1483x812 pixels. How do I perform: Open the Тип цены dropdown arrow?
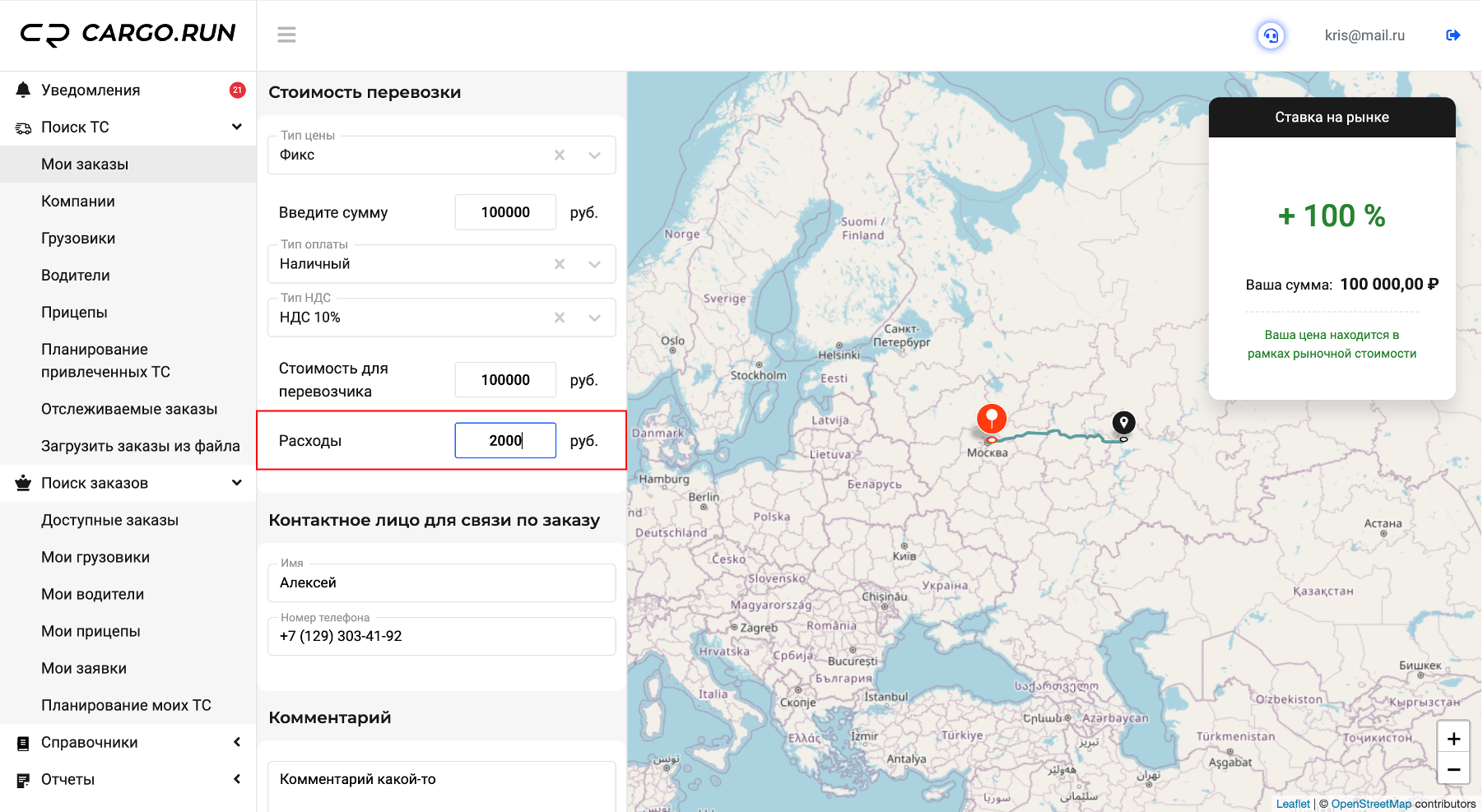pyautogui.click(x=595, y=155)
